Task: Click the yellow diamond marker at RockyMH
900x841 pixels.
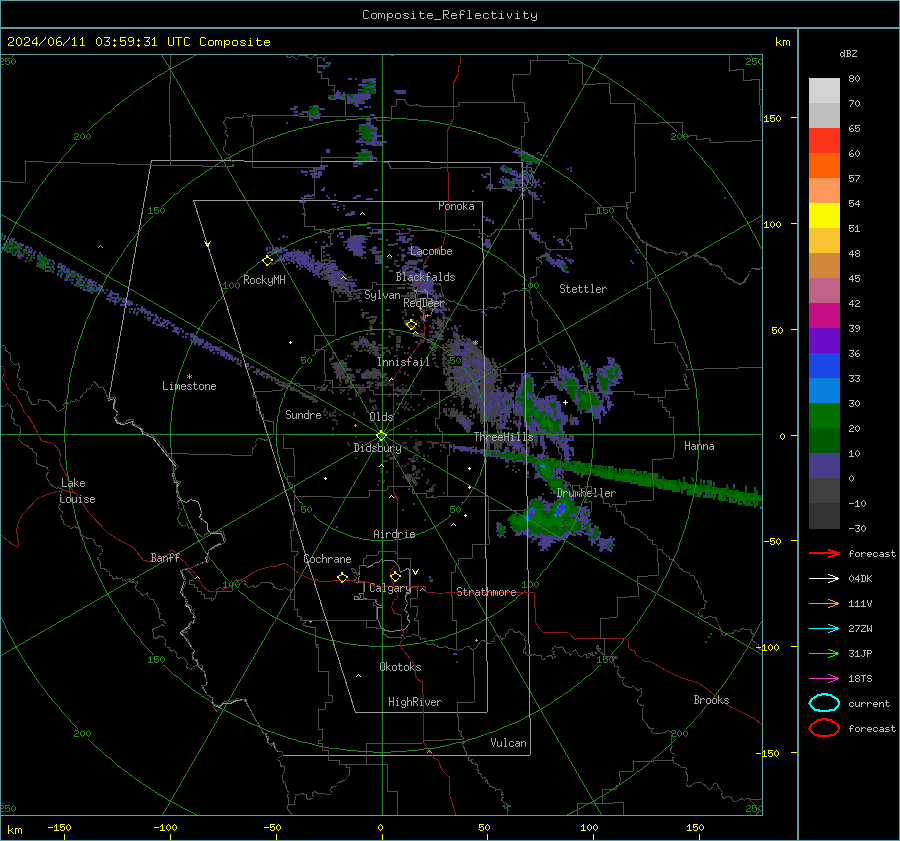Action: 267,261
